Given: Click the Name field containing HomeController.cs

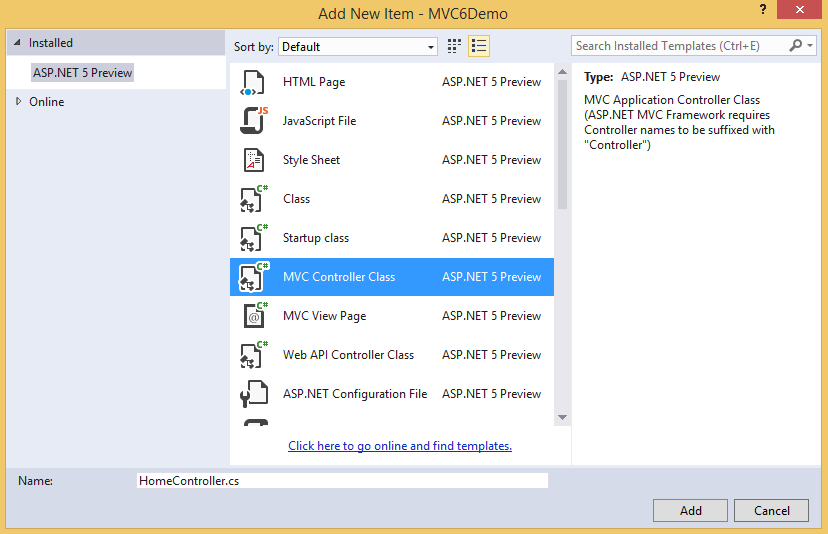Looking at the screenshot, I should (x=342, y=481).
